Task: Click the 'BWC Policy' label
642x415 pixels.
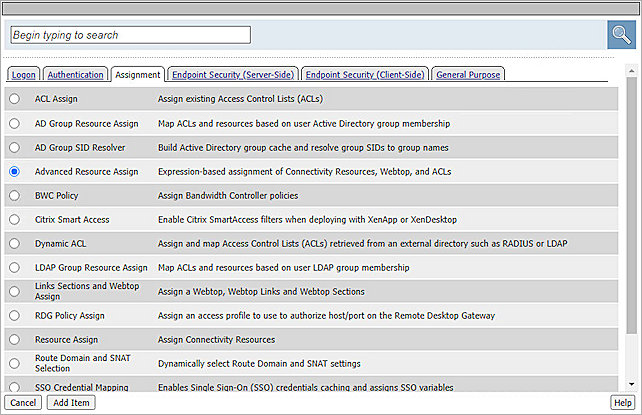Action: pyautogui.click(x=57, y=196)
